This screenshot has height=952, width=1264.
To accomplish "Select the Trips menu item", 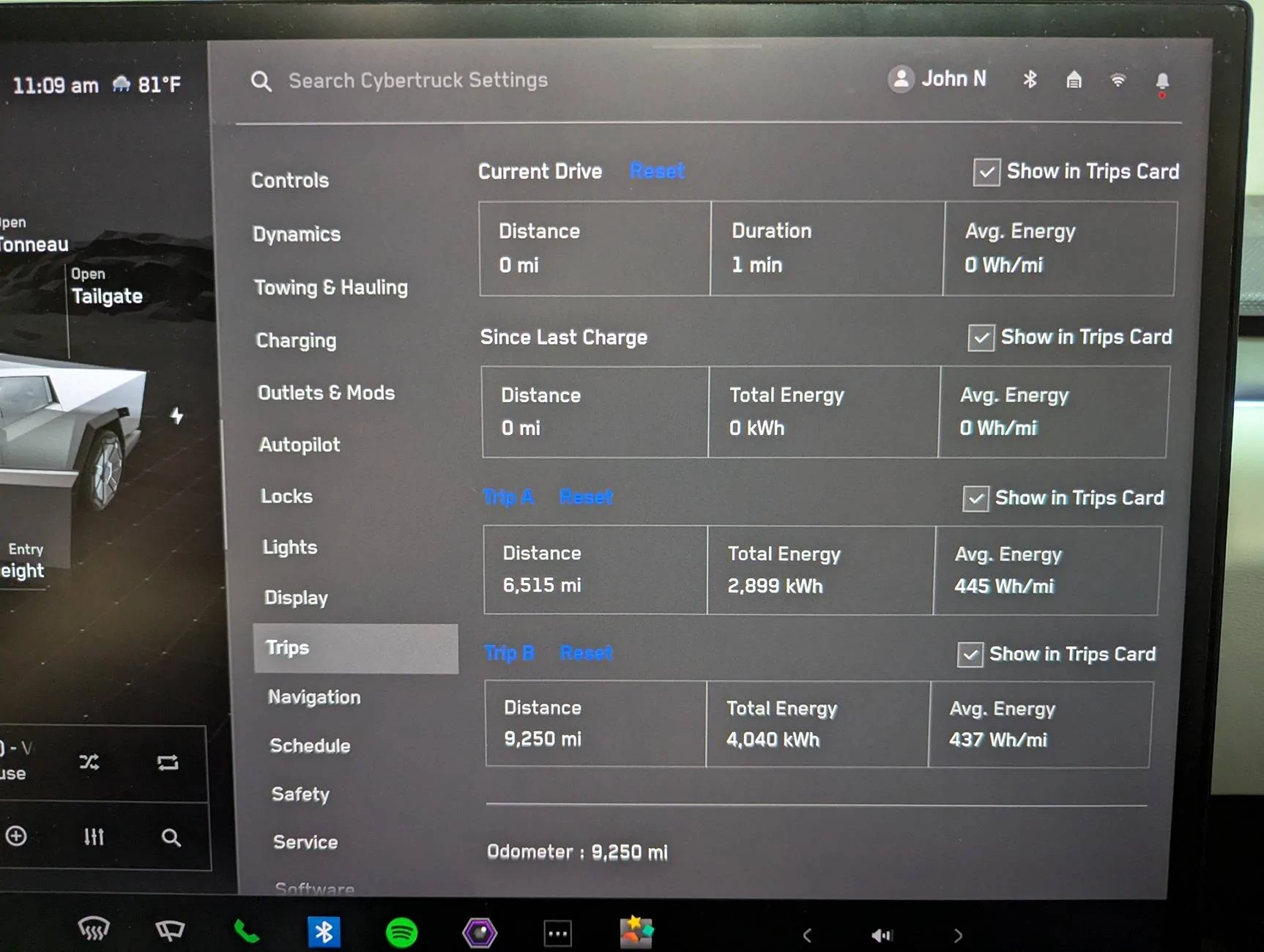I will coord(356,649).
